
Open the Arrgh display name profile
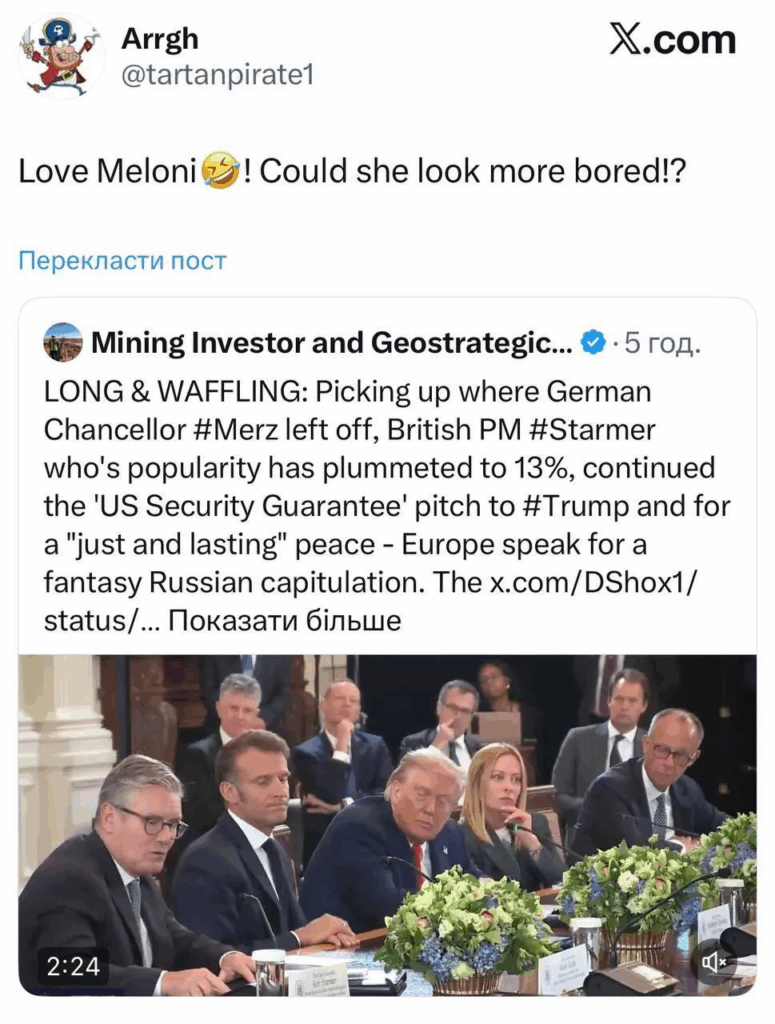[x=159, y=39]
